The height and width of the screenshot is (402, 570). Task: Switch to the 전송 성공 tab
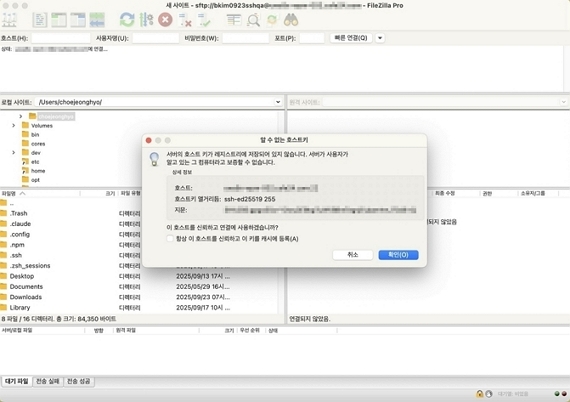point(79,381)
